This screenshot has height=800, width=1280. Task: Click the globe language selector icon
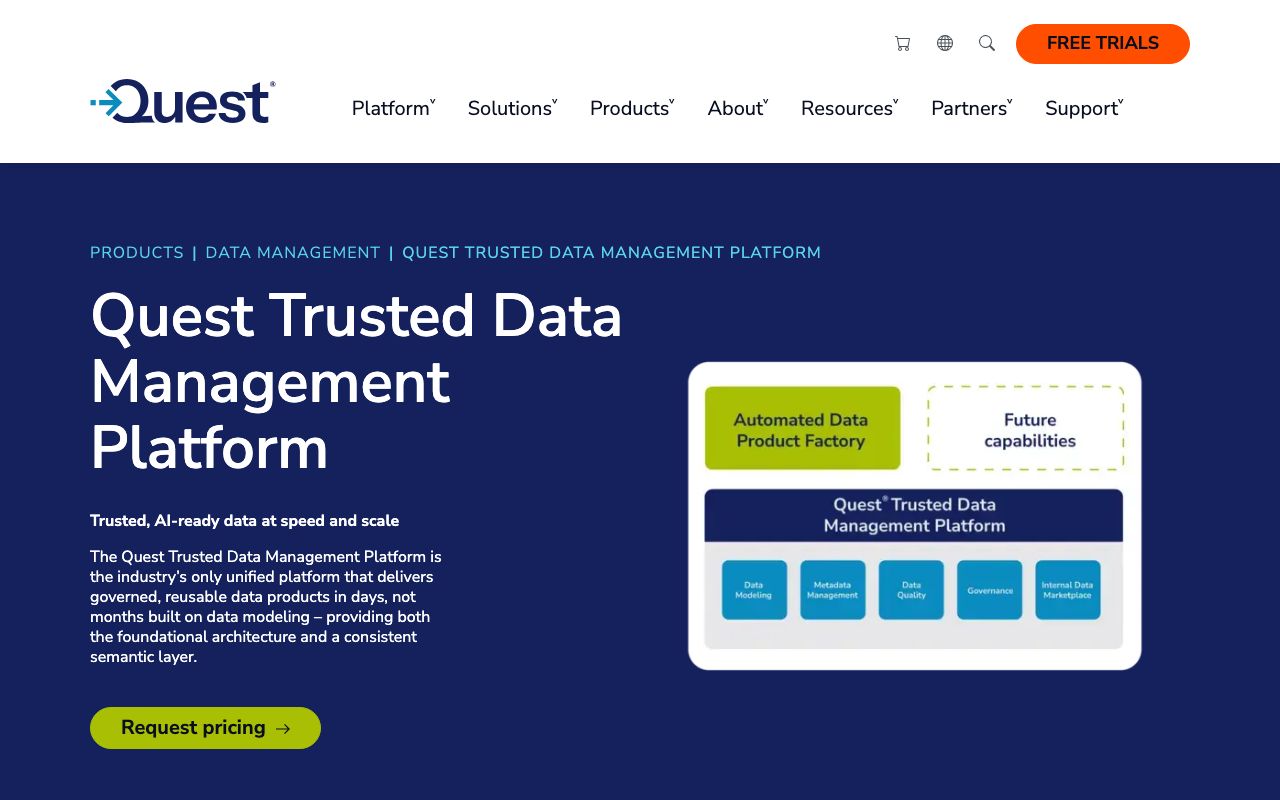[x=945, y=43]
